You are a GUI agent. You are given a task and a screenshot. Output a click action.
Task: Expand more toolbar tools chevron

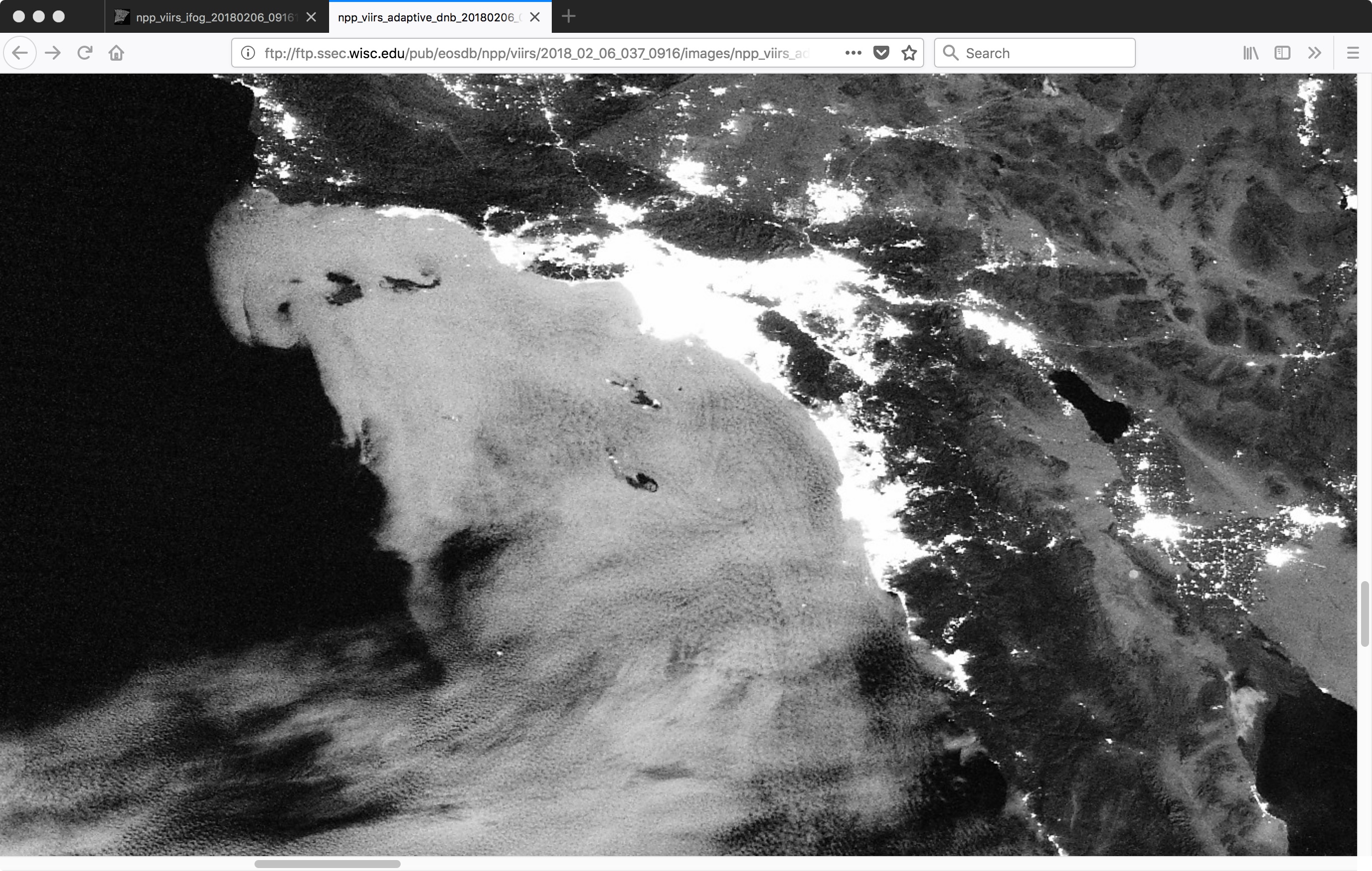(1314, 53)
